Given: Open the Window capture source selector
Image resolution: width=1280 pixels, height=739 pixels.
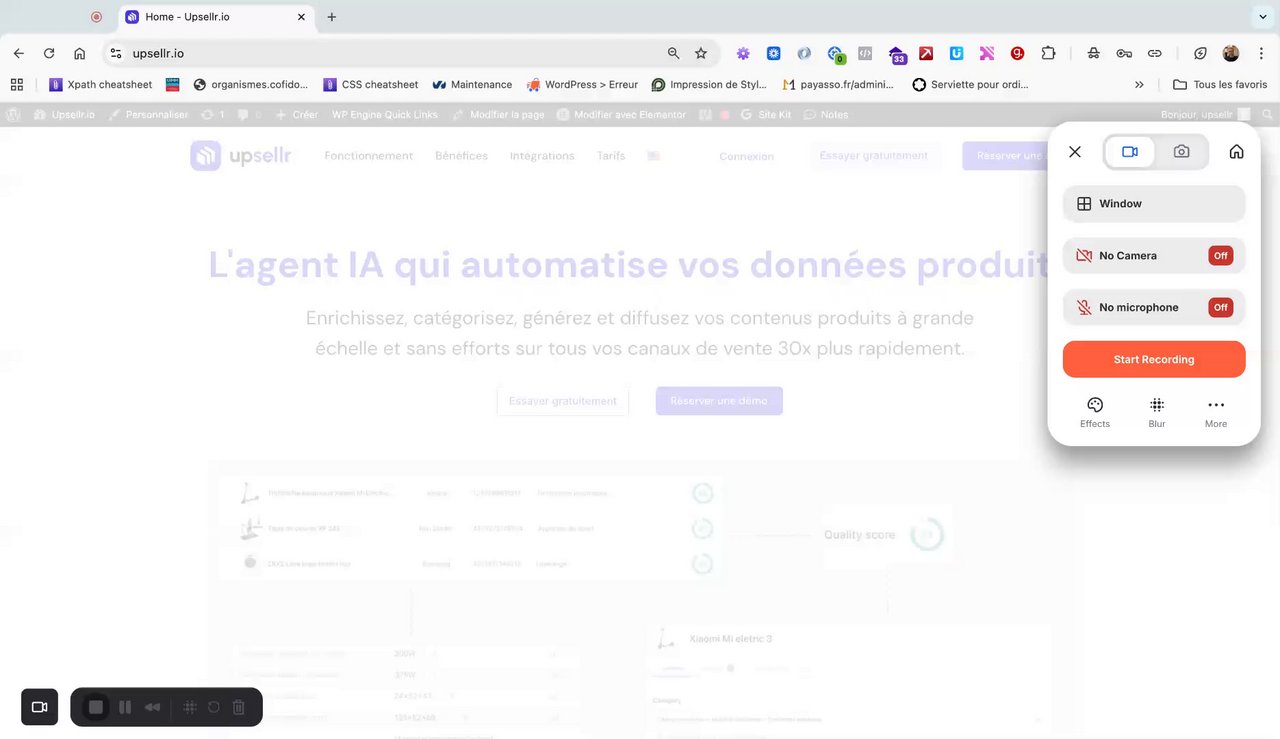Looking at the screenshot, I should click(1154, 204).
